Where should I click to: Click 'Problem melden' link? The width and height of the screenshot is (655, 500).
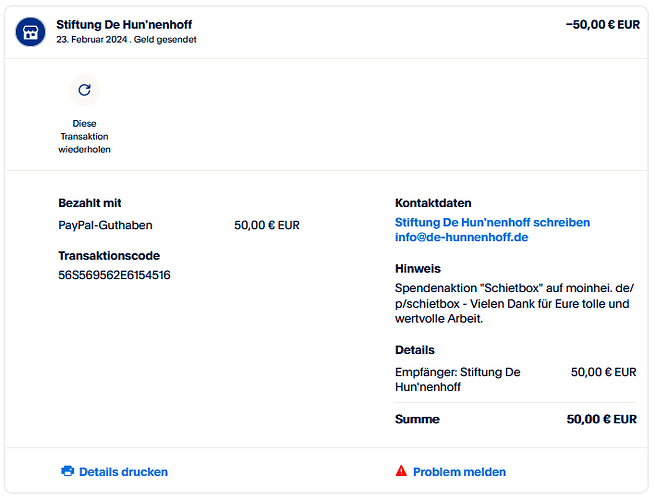tap(460, 472)
